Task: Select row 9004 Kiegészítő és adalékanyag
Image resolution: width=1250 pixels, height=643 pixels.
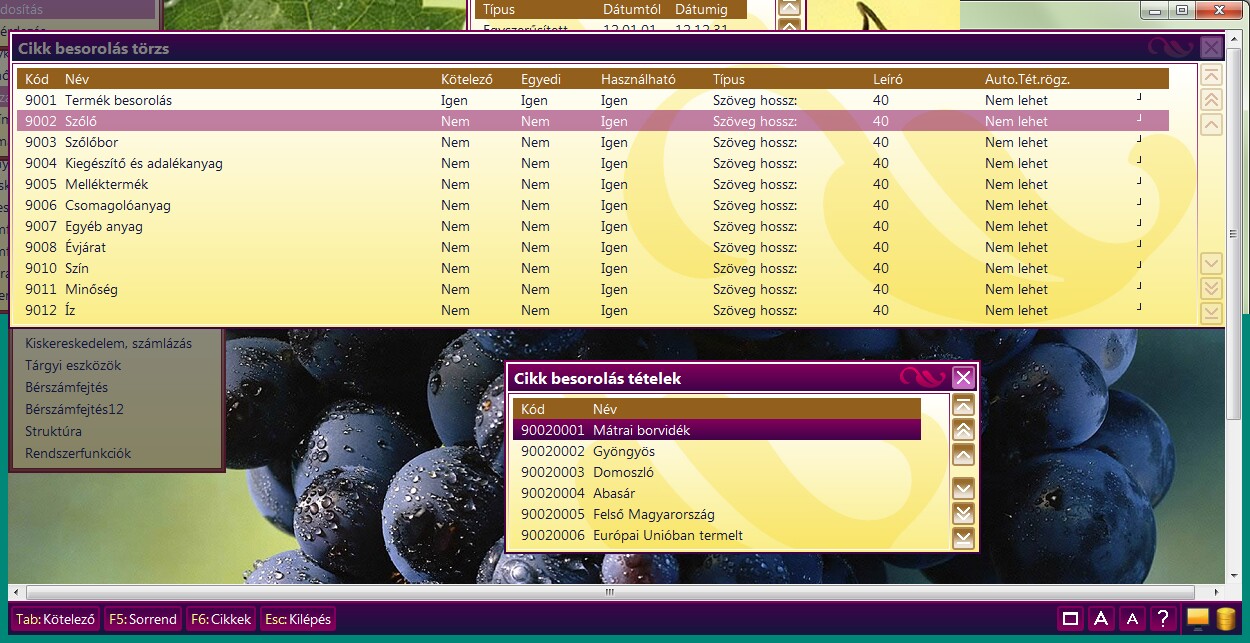Action: point(592,163)
